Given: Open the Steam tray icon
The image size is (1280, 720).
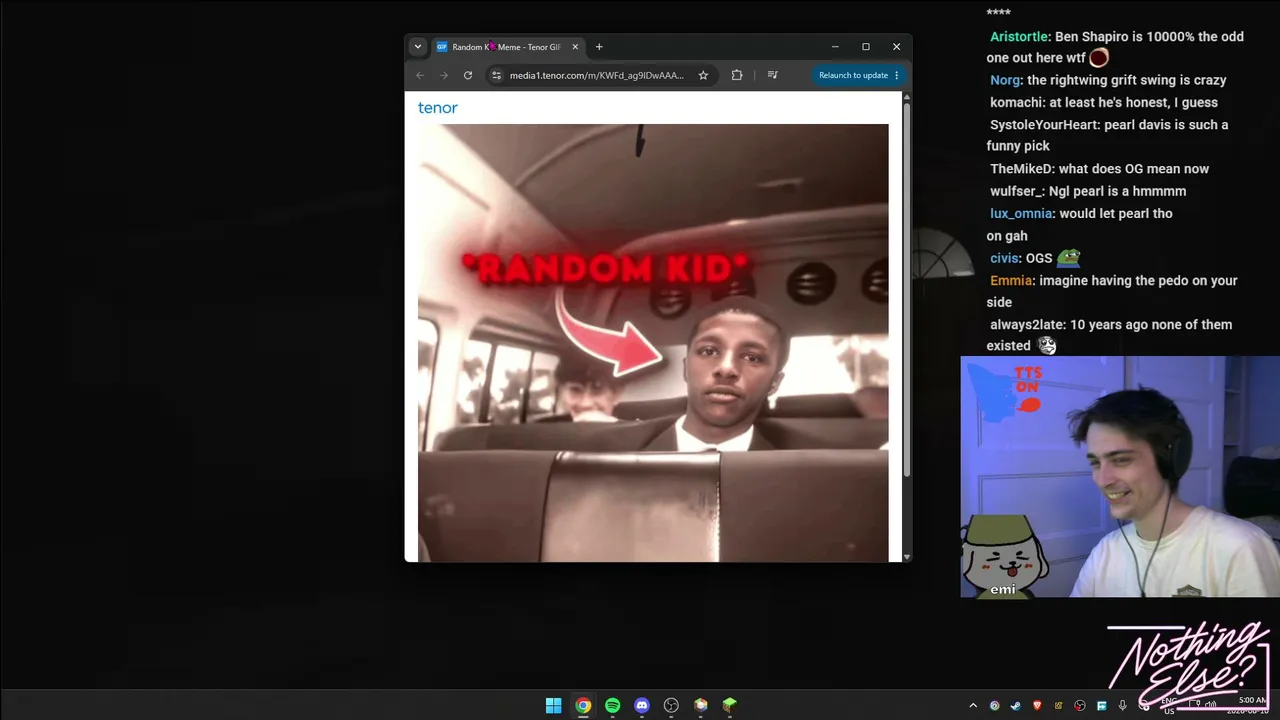Looking at the screenshot, I should click(x=1016, y=706).
